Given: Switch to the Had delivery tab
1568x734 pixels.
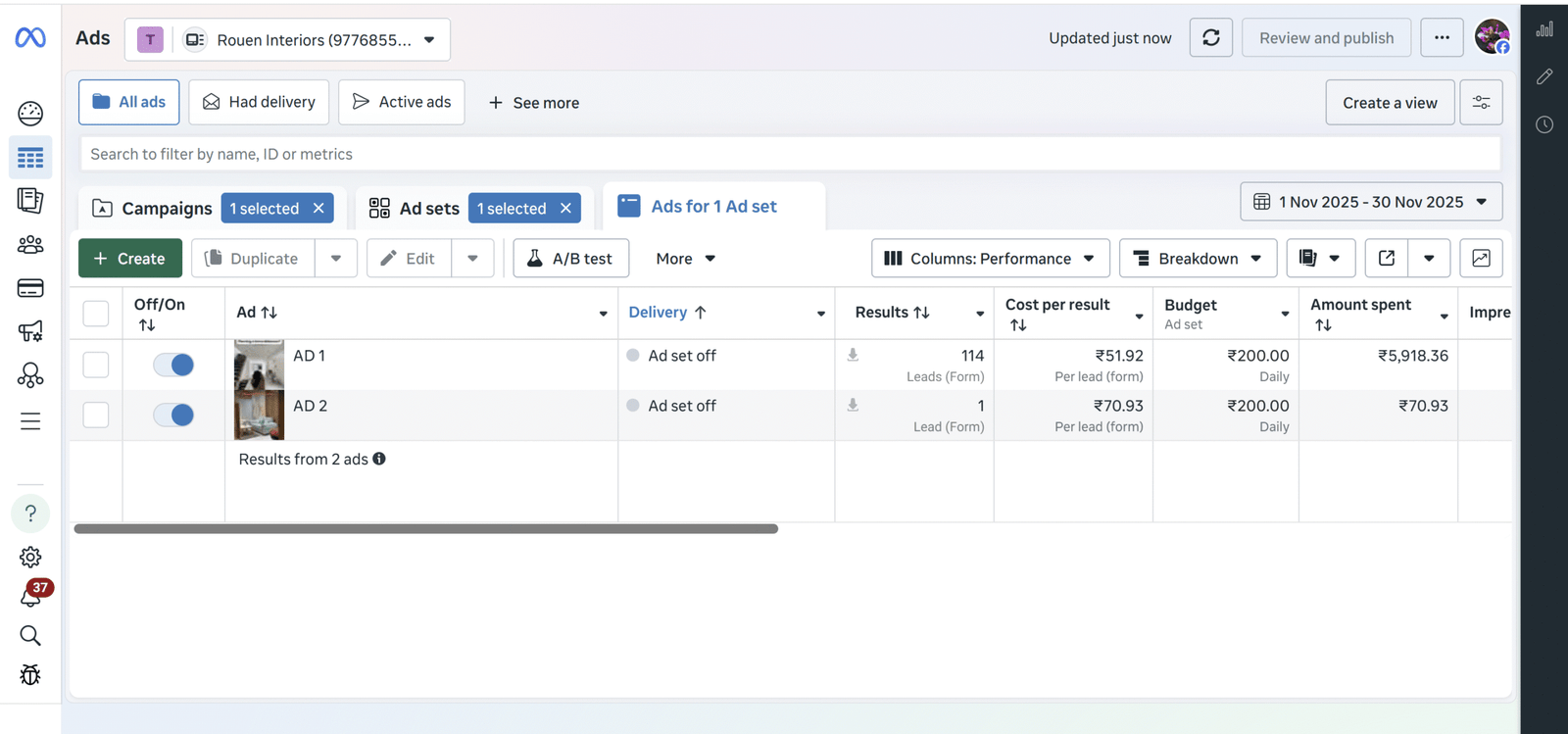Looking at the screenshot, I should coord(259,102).
